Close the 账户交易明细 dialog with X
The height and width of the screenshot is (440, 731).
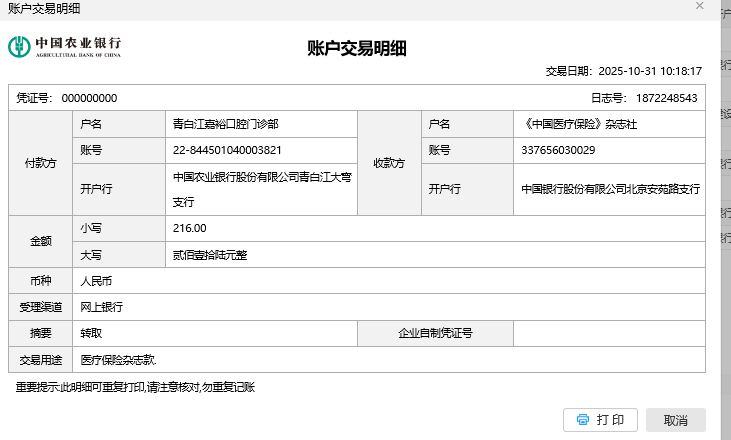click(x=700, y=6)
